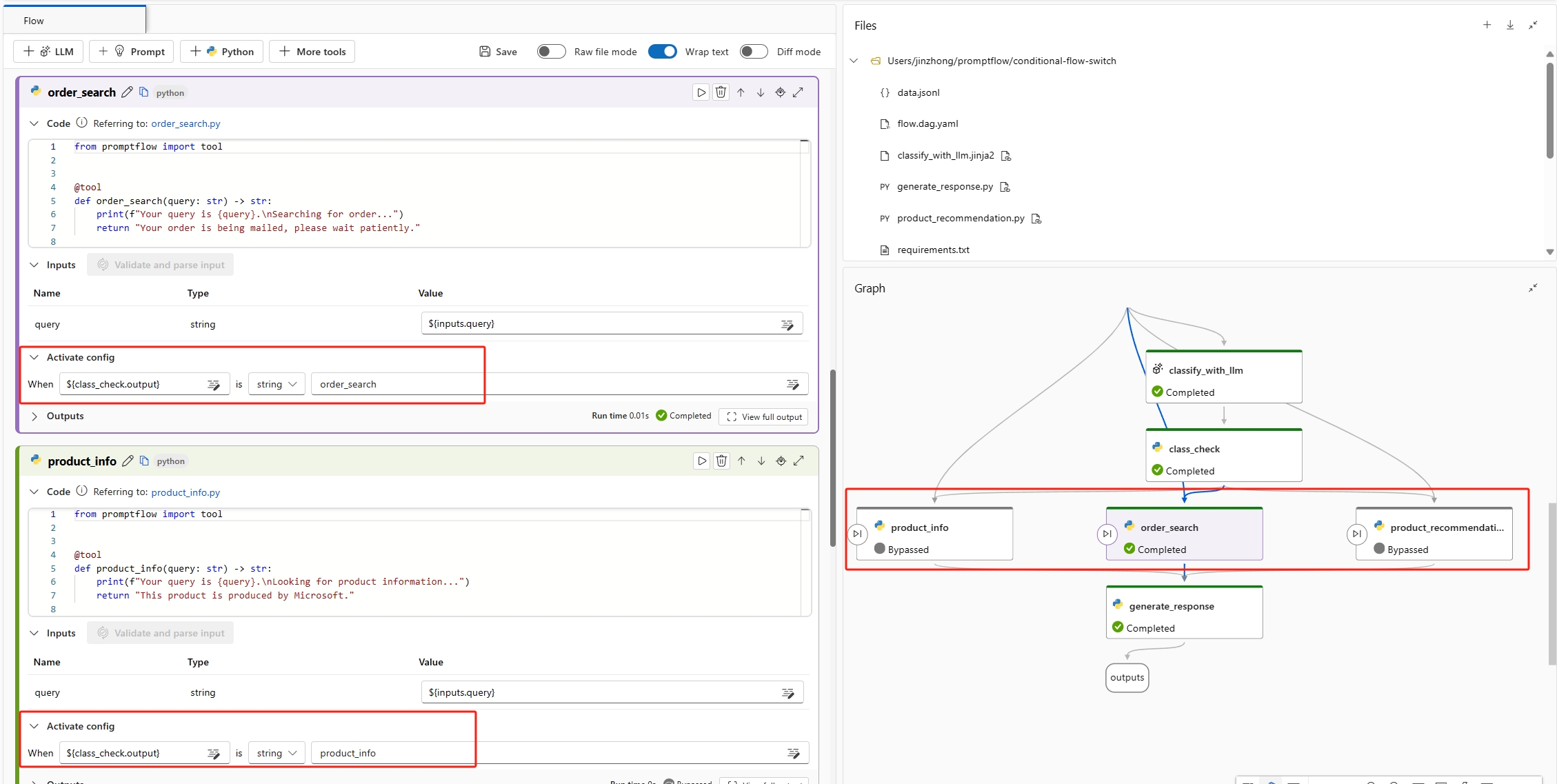Open string type dropdown in order_search activate config
This screenshot has height=784, width=1557.
click(277, 384)
